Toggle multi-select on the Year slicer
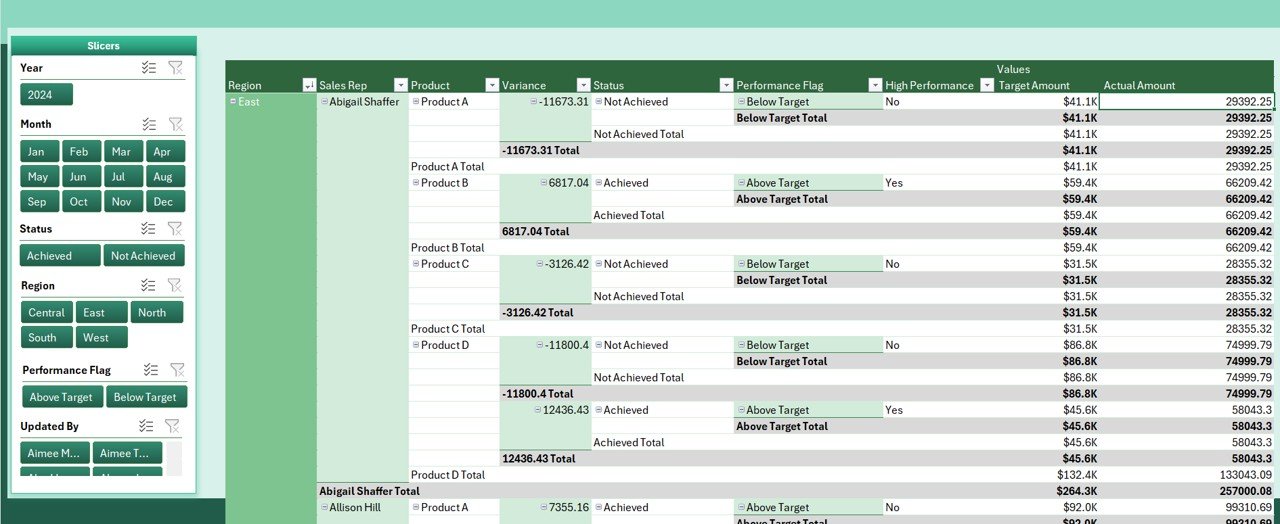 (x=149, y=68)
